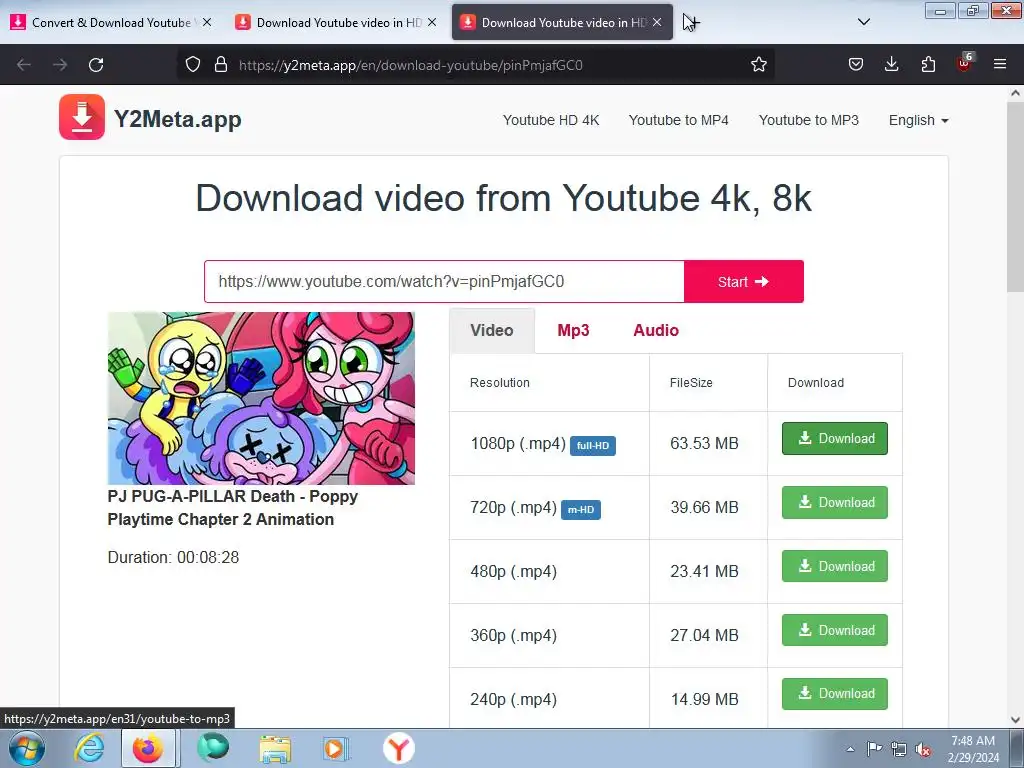Open the extensions puzzle icon
The image size is (1024, 768).
[x=928, y=64]
